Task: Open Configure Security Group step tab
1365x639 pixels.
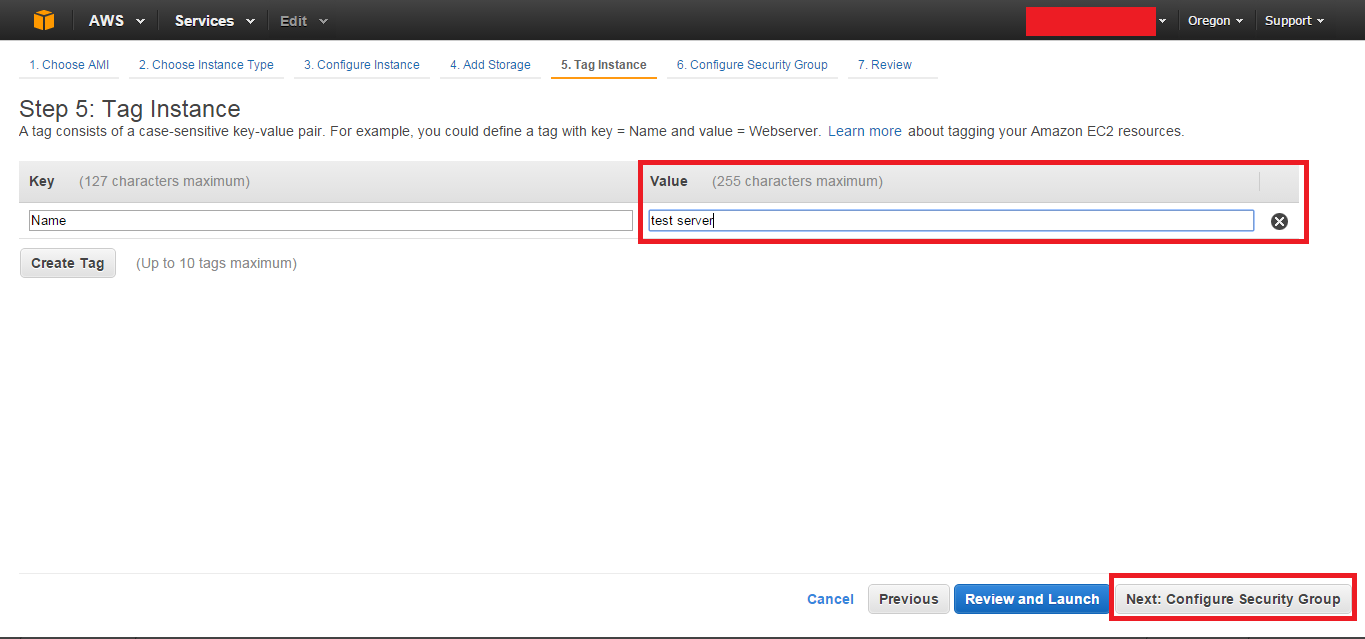Action: [x=752, y=65]
